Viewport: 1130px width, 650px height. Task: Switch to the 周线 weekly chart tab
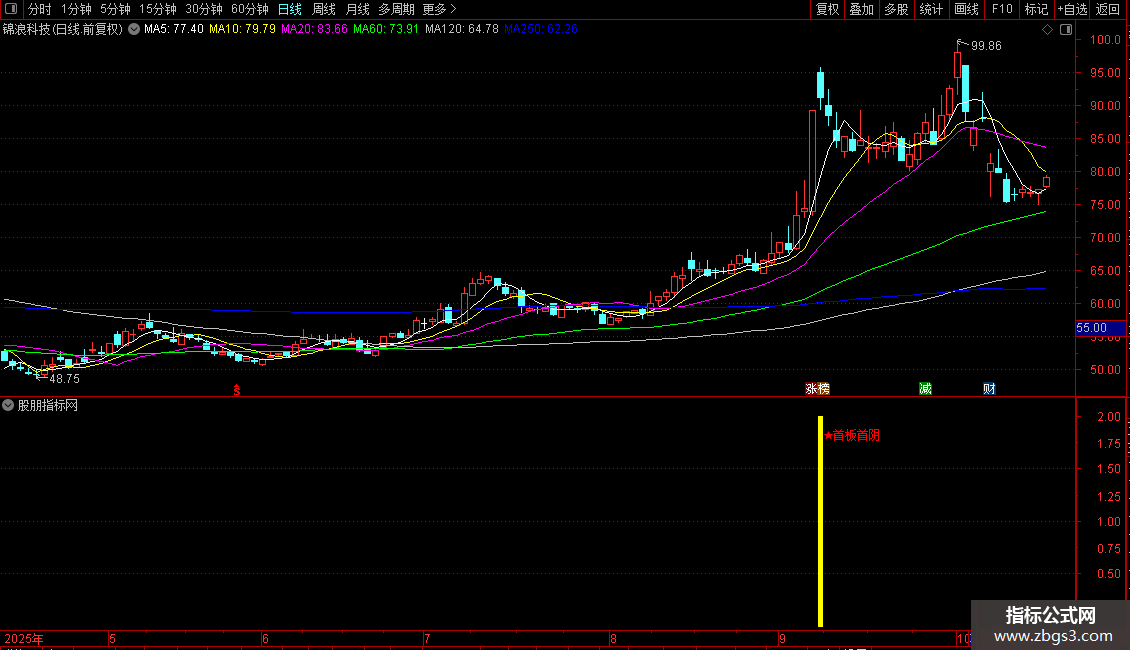pyautogui.click(x=324, y=9)
